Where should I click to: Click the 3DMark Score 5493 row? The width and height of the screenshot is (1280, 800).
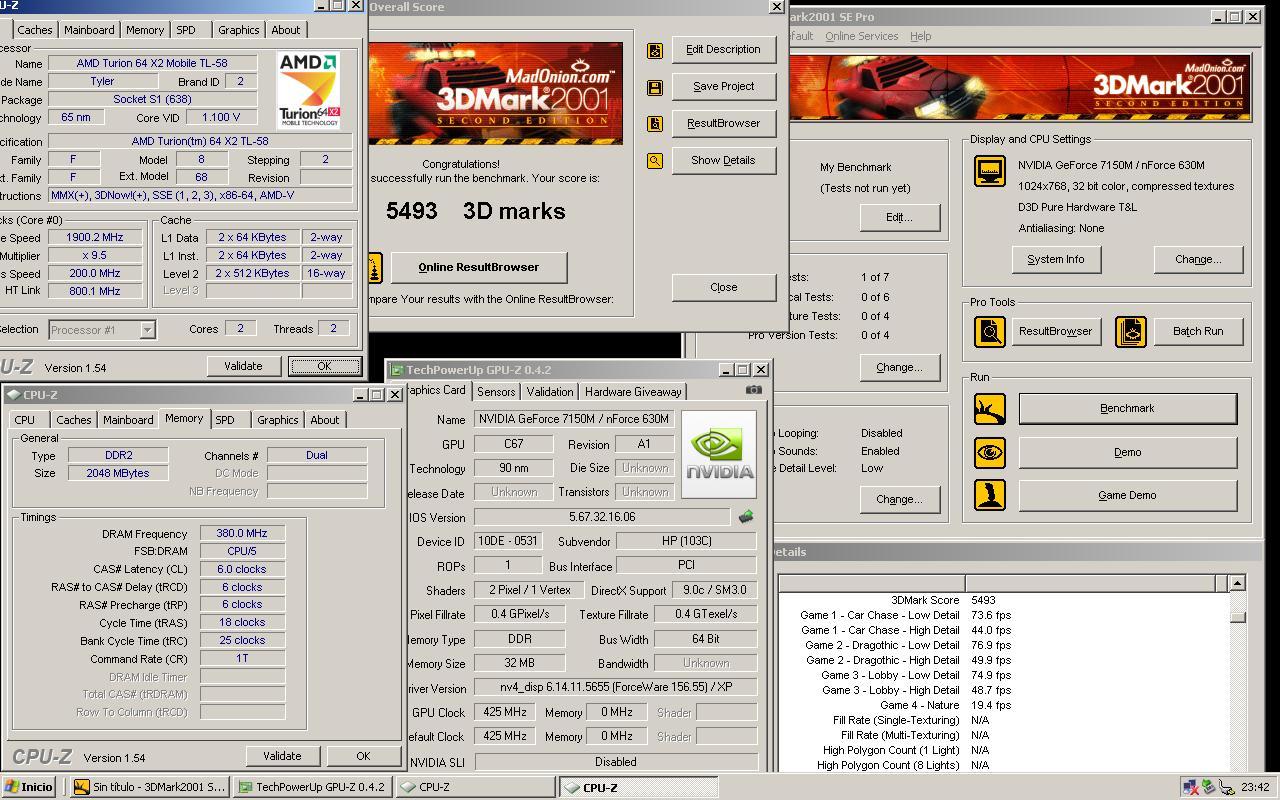pyautogui.click(x=1003, y=600)
